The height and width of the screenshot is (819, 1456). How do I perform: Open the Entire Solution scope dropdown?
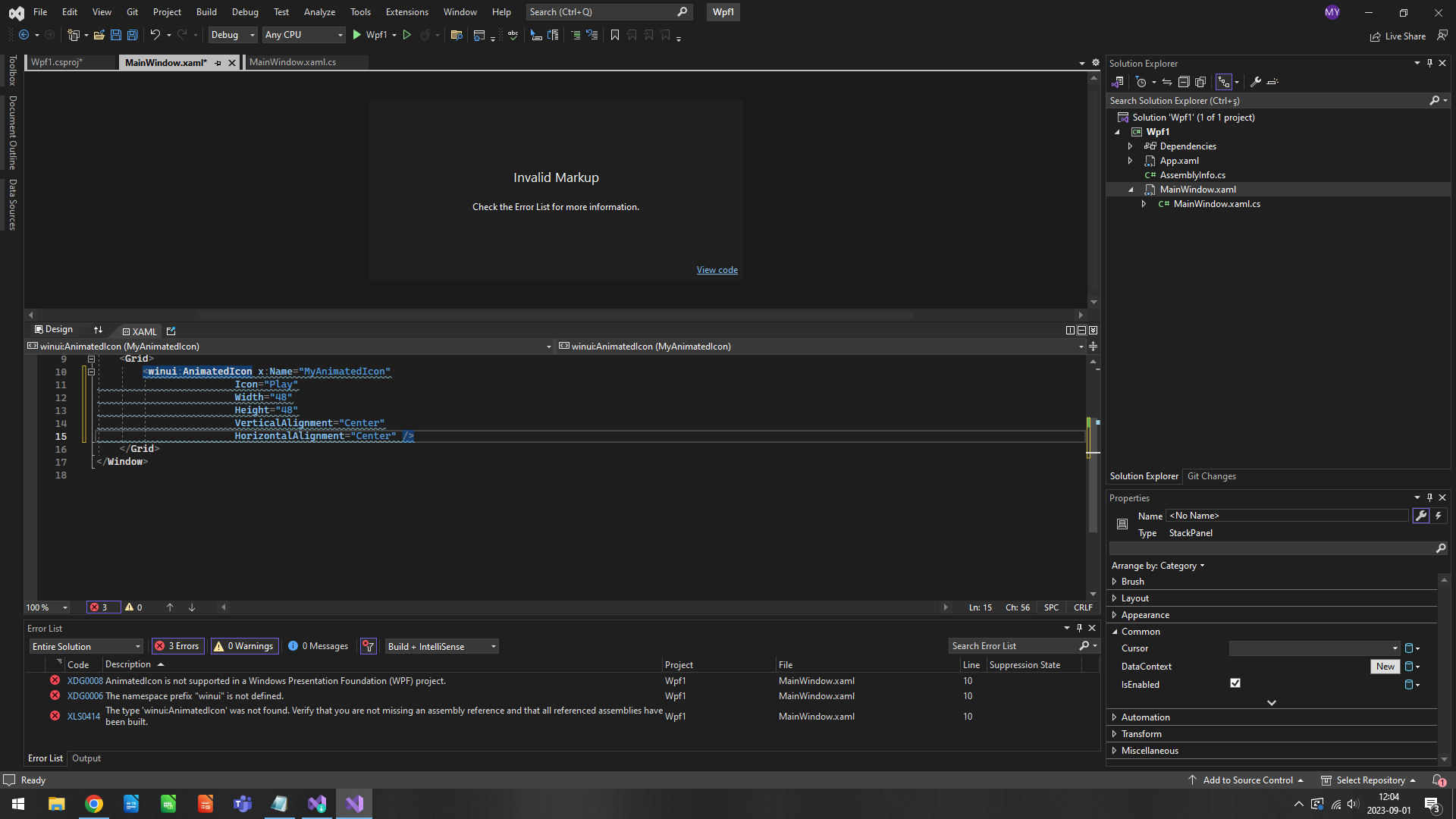[86, 647]
